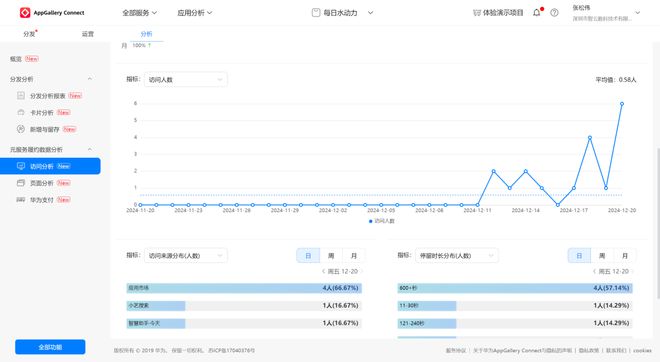Viewport: 660px width, 362px height.
Task: Click the app icon beside 每日水动力
Action: (x=316, y=13)
